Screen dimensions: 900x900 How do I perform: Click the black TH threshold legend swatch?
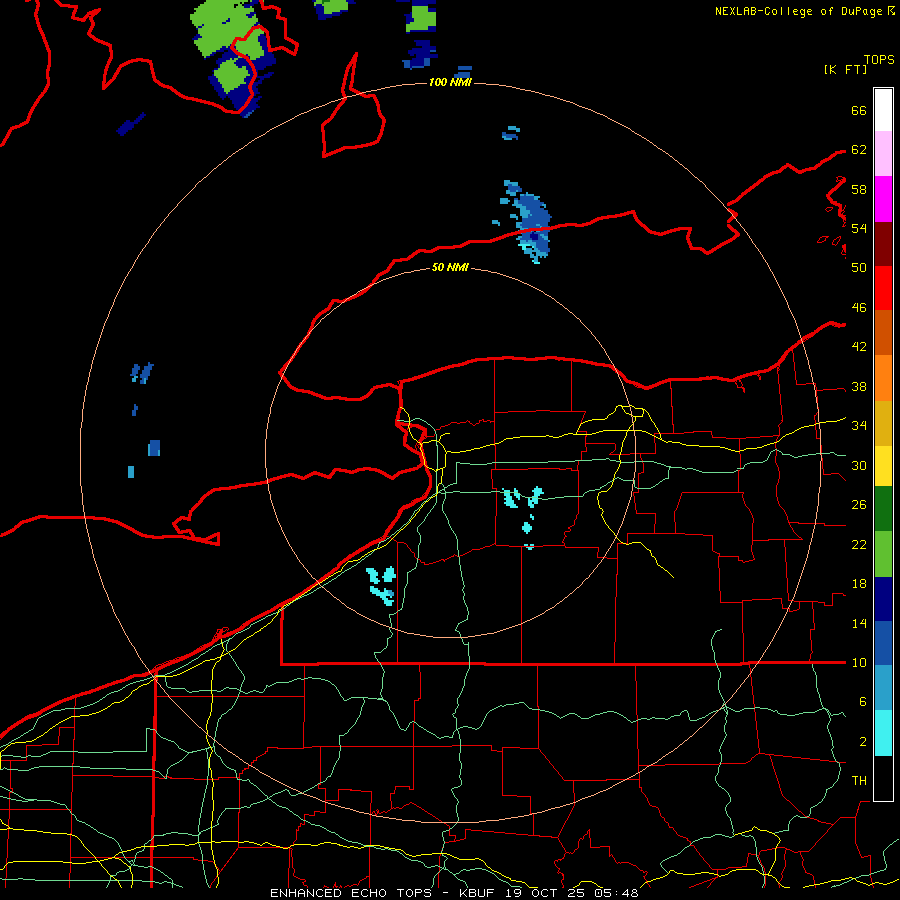pyautogui.click(x=883, y=778)
